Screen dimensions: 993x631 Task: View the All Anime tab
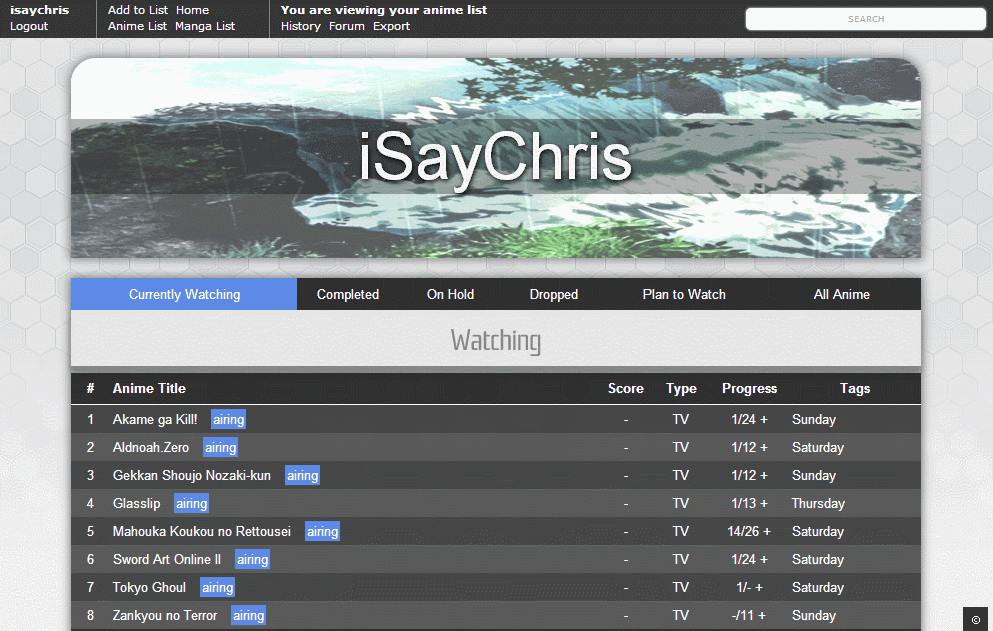pos(841,295)
